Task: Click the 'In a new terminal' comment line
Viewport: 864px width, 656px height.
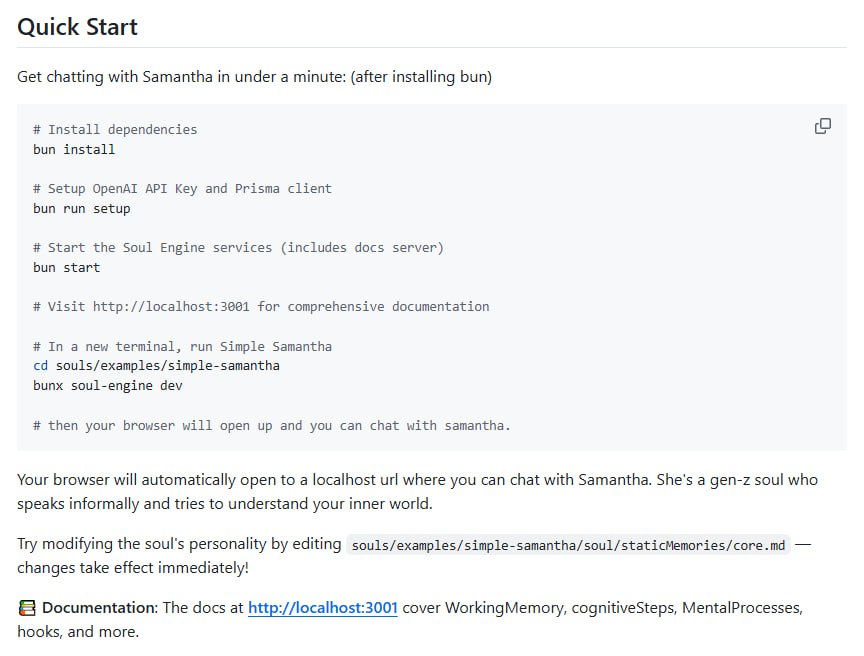Action: tap(182, 346)
